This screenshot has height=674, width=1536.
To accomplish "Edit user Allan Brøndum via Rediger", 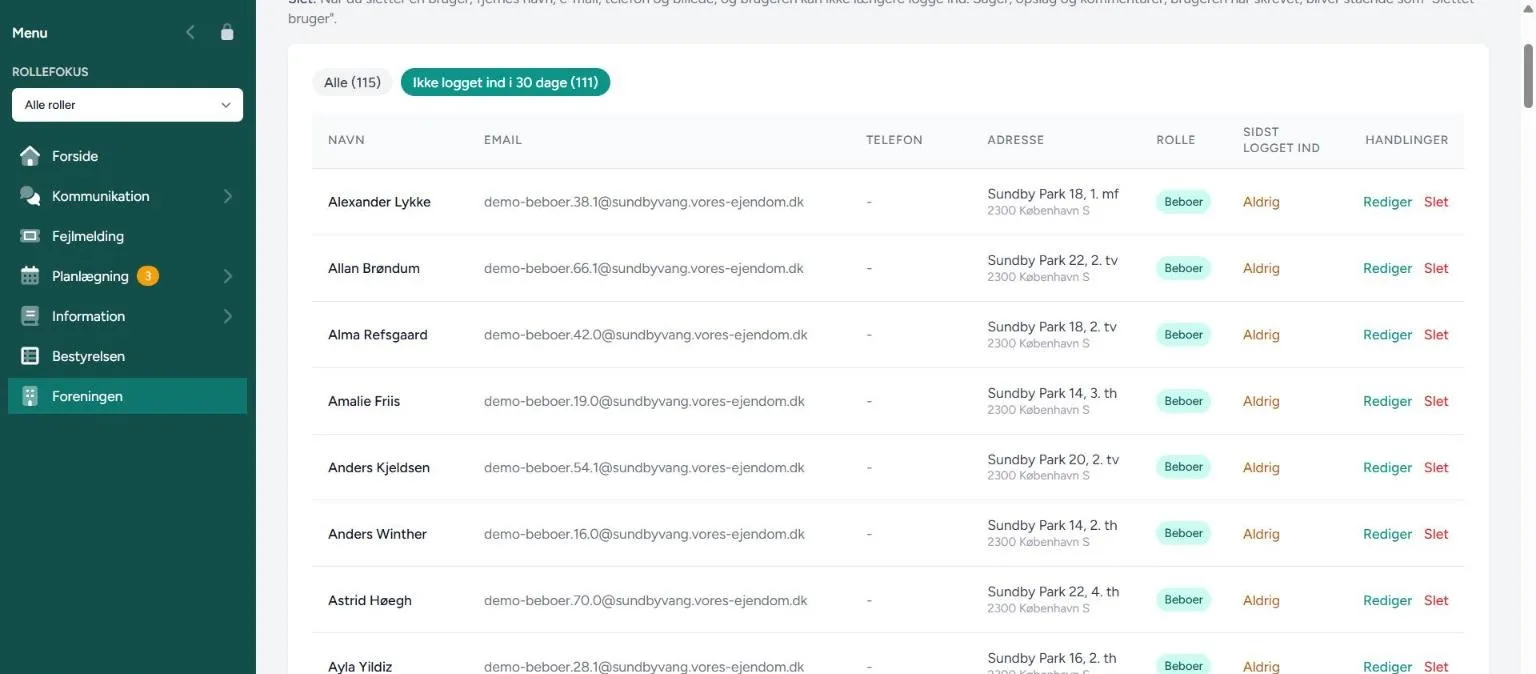I will [x=1387, y=268].
